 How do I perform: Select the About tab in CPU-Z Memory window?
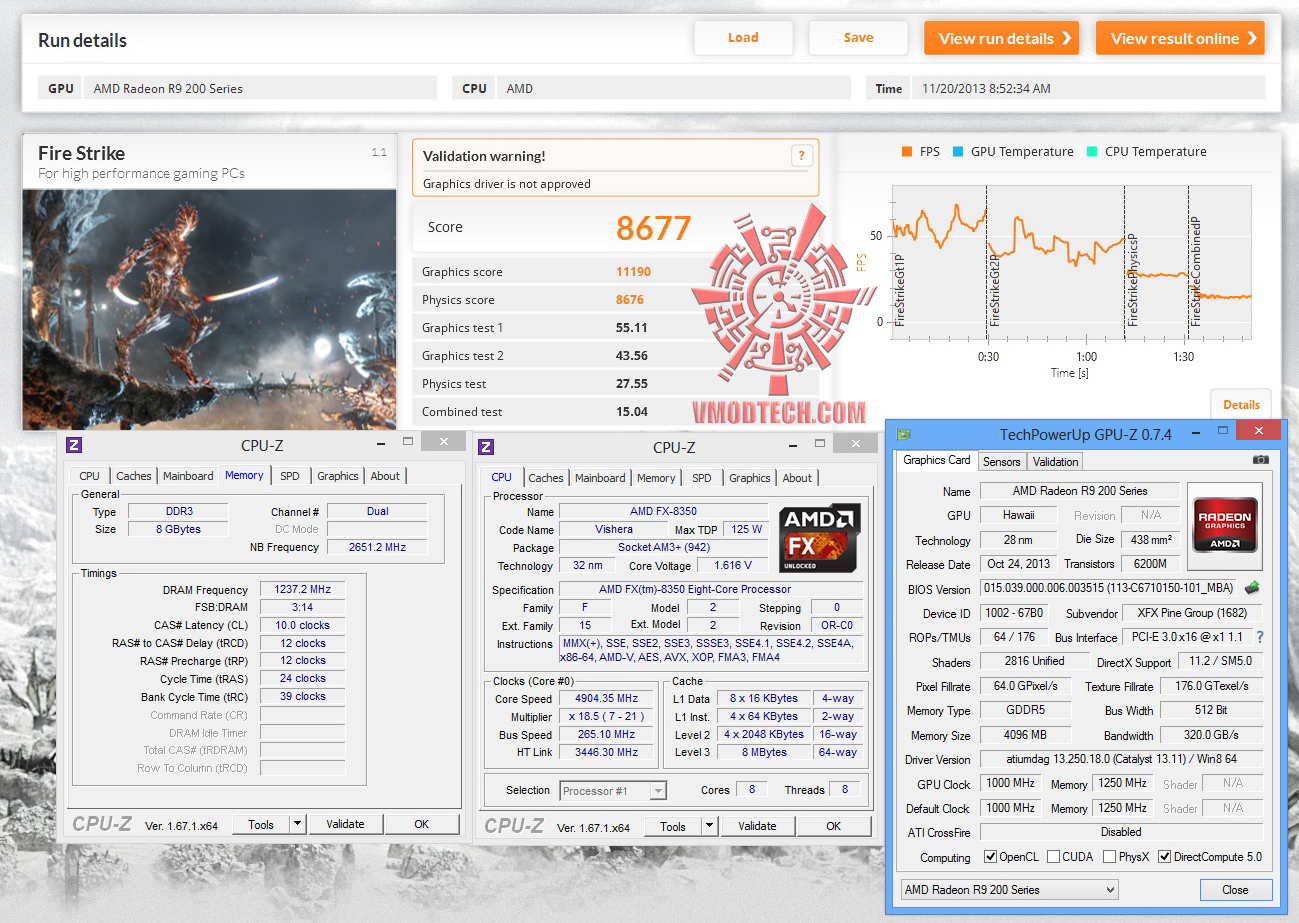pyautogui.click(x=385, y=476)
